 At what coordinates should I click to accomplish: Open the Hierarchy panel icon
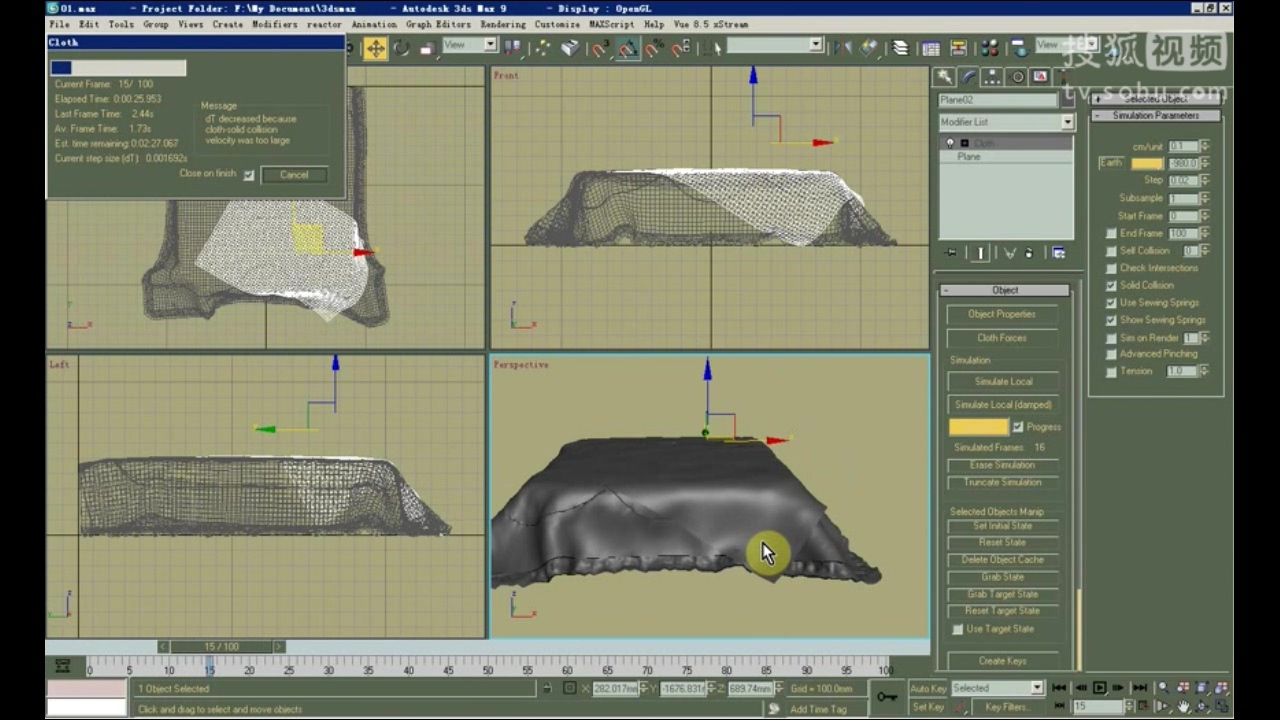993,76
